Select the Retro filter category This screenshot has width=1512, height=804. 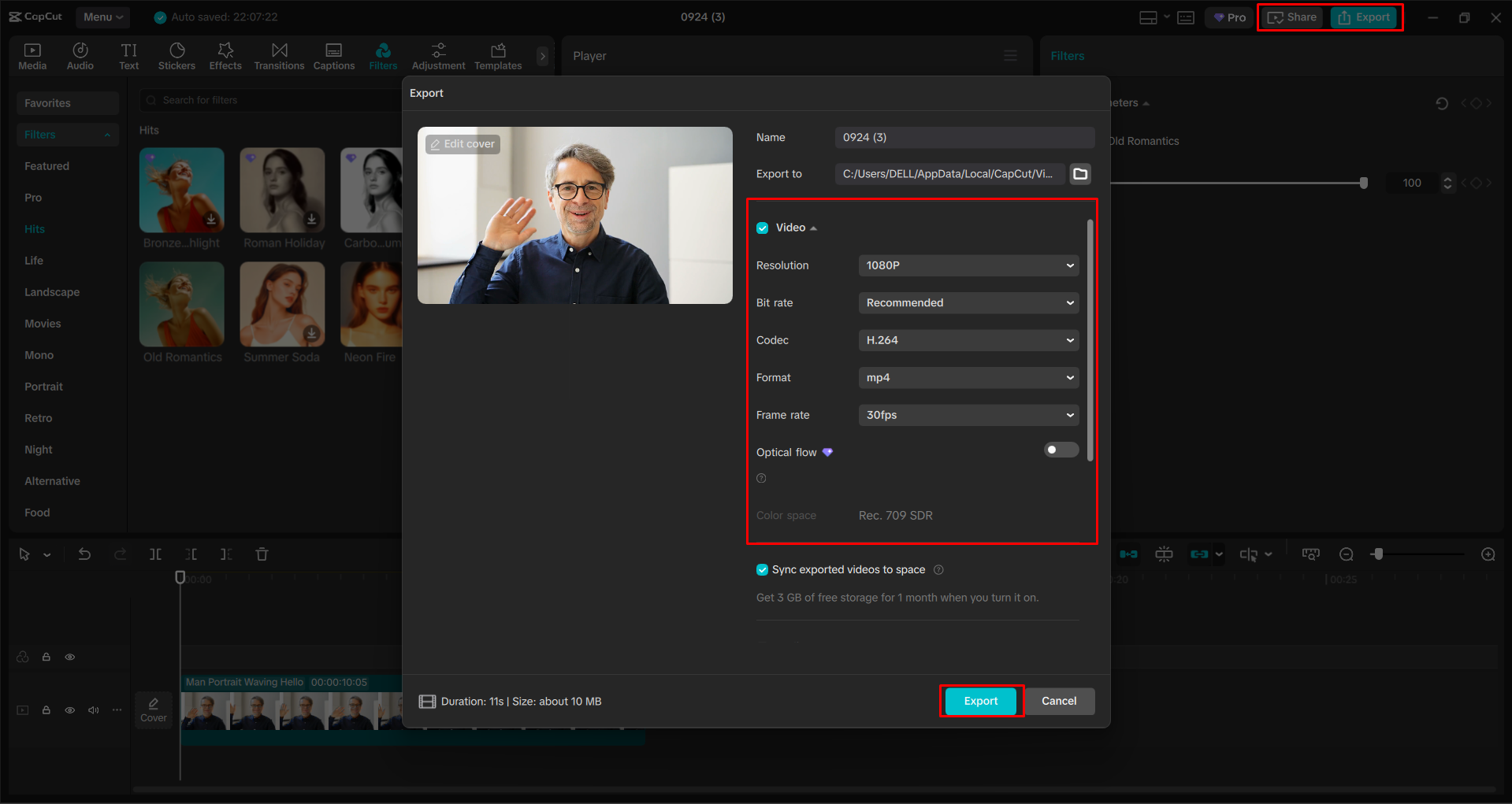[x=38, y=417]
